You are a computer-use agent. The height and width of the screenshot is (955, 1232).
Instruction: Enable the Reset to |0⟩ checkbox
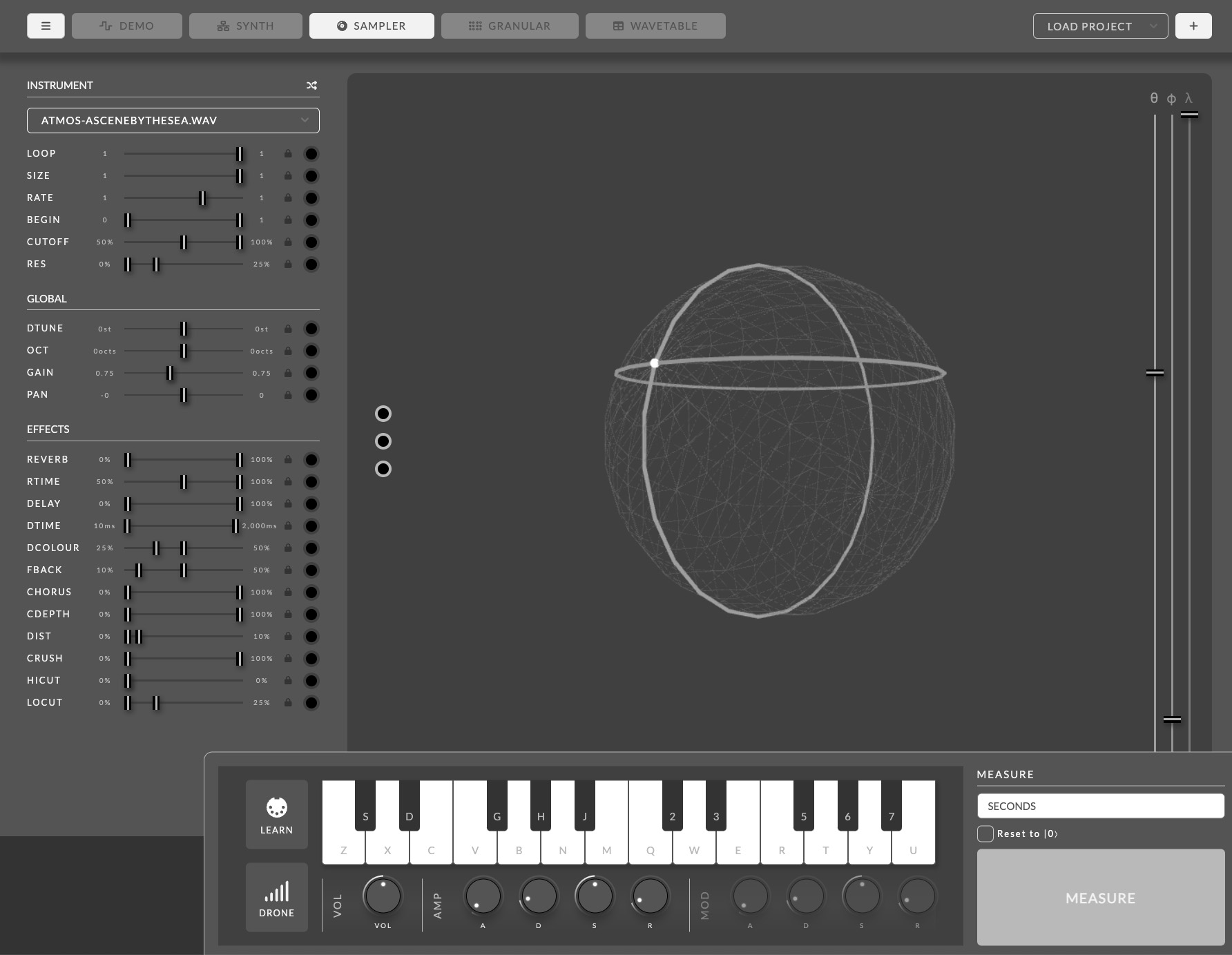click(x=985, y=833)
